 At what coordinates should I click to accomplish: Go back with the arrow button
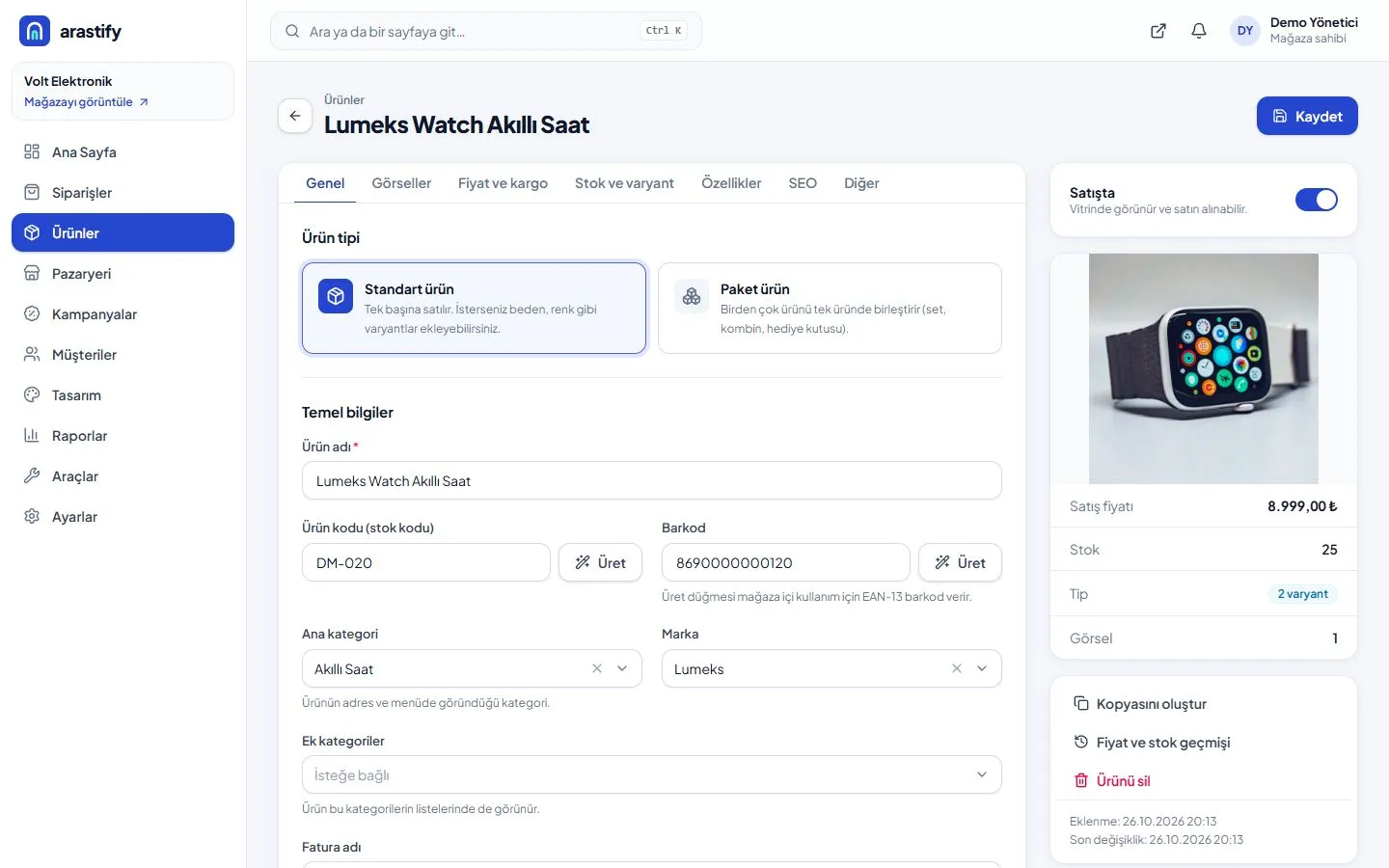click(x=295, y=116)
